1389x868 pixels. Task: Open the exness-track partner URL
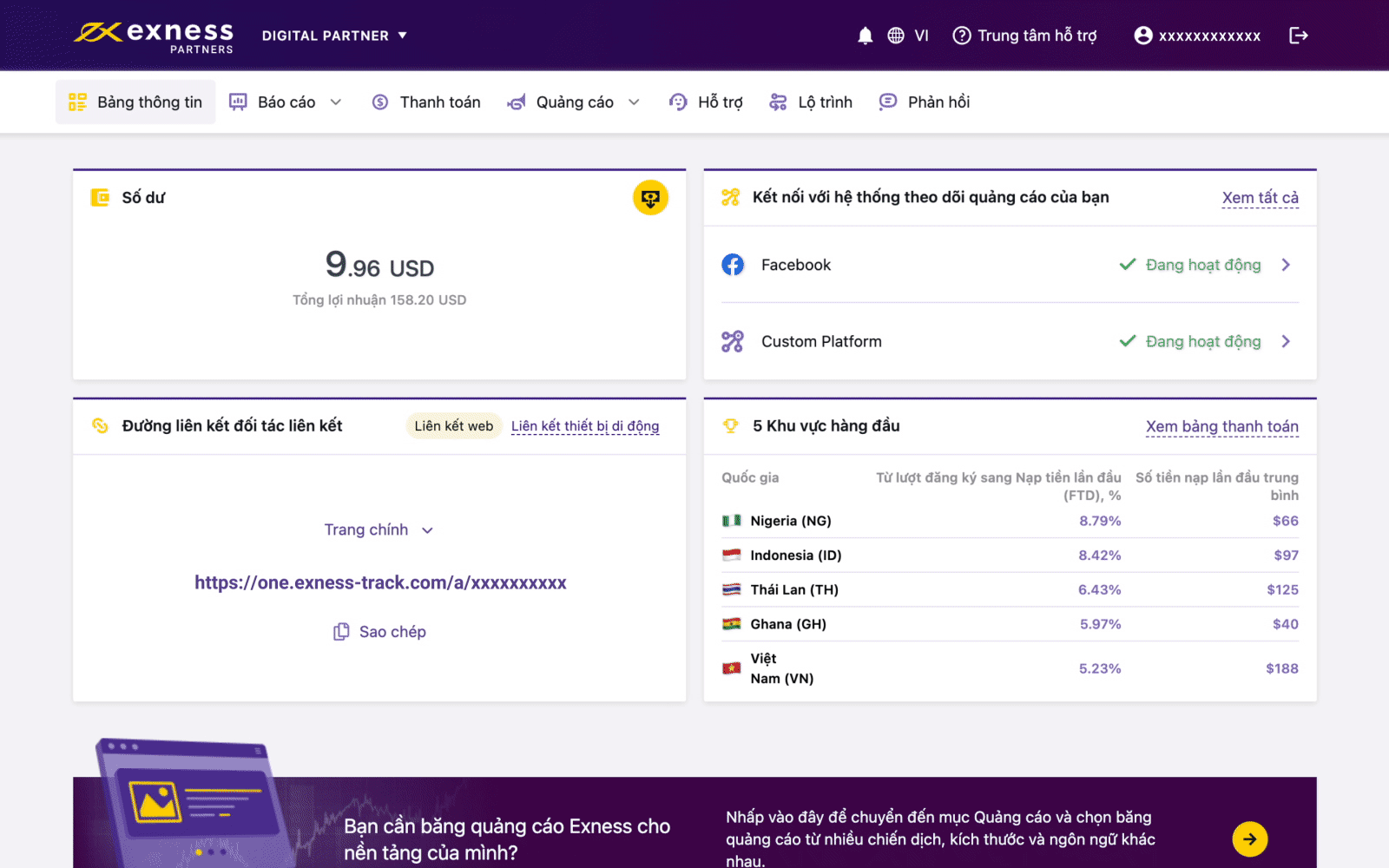tap(380, 582)
